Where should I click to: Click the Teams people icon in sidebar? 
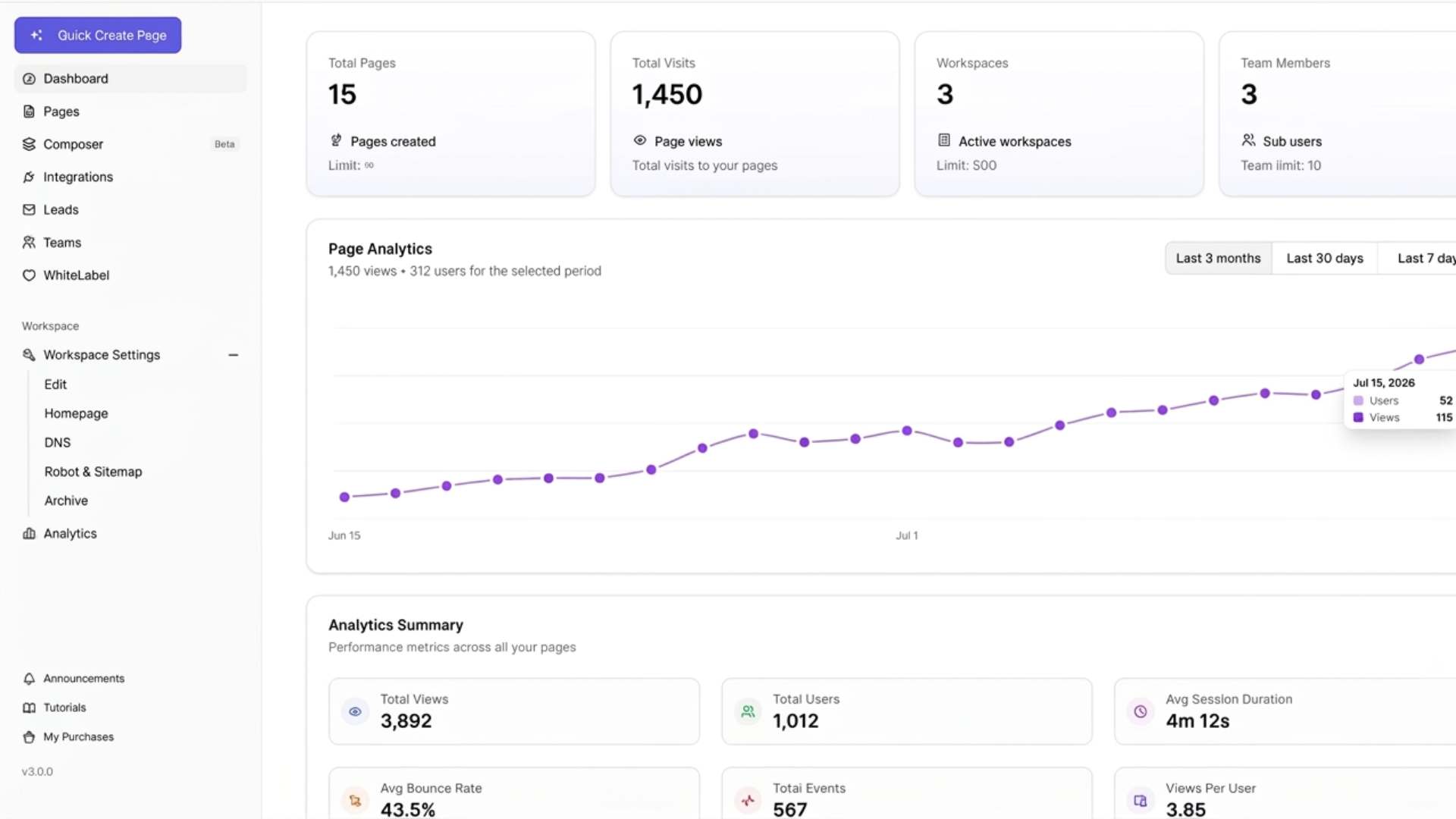(29, 242)
